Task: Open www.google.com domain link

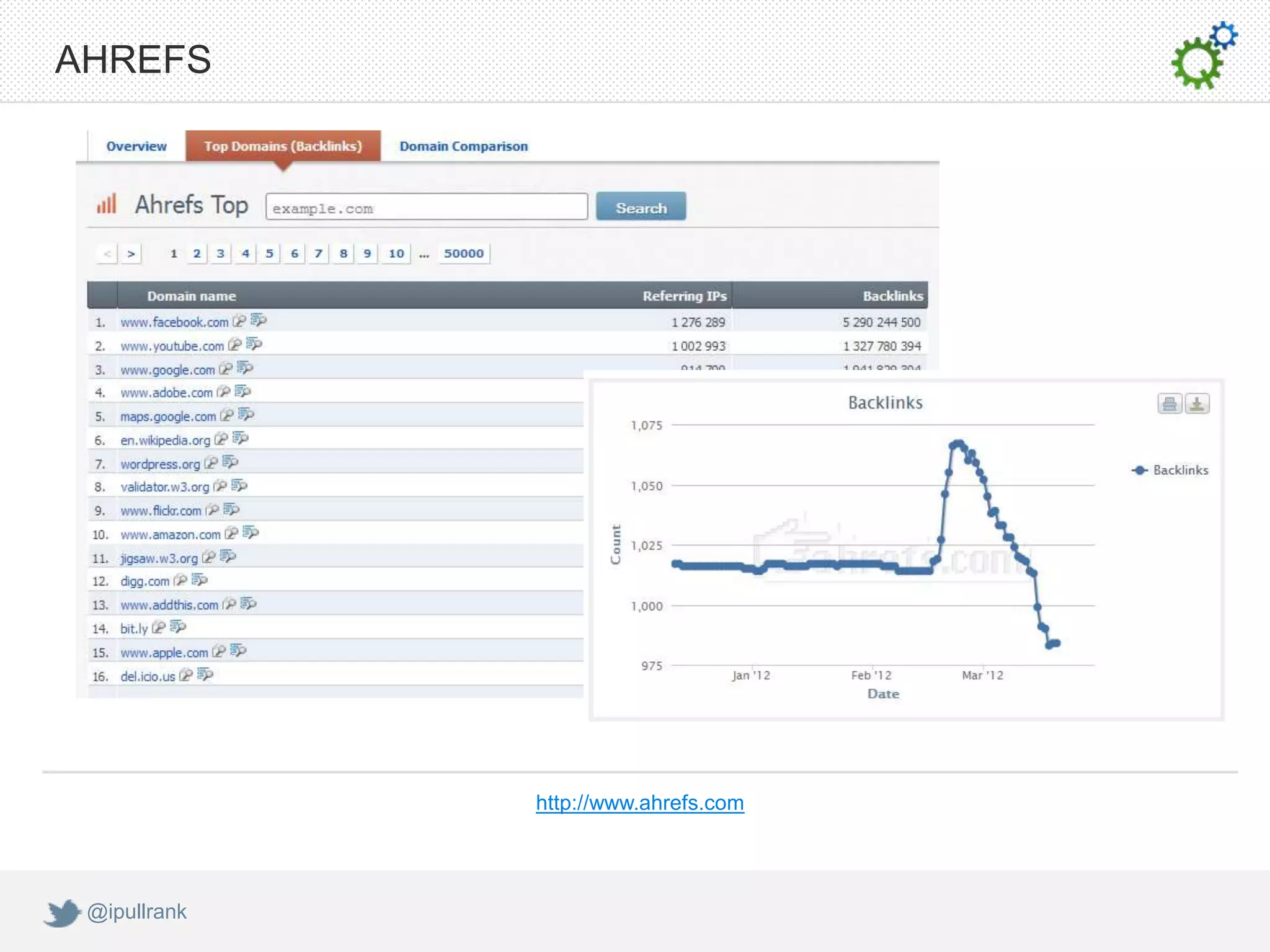Action: coord(167,370)
